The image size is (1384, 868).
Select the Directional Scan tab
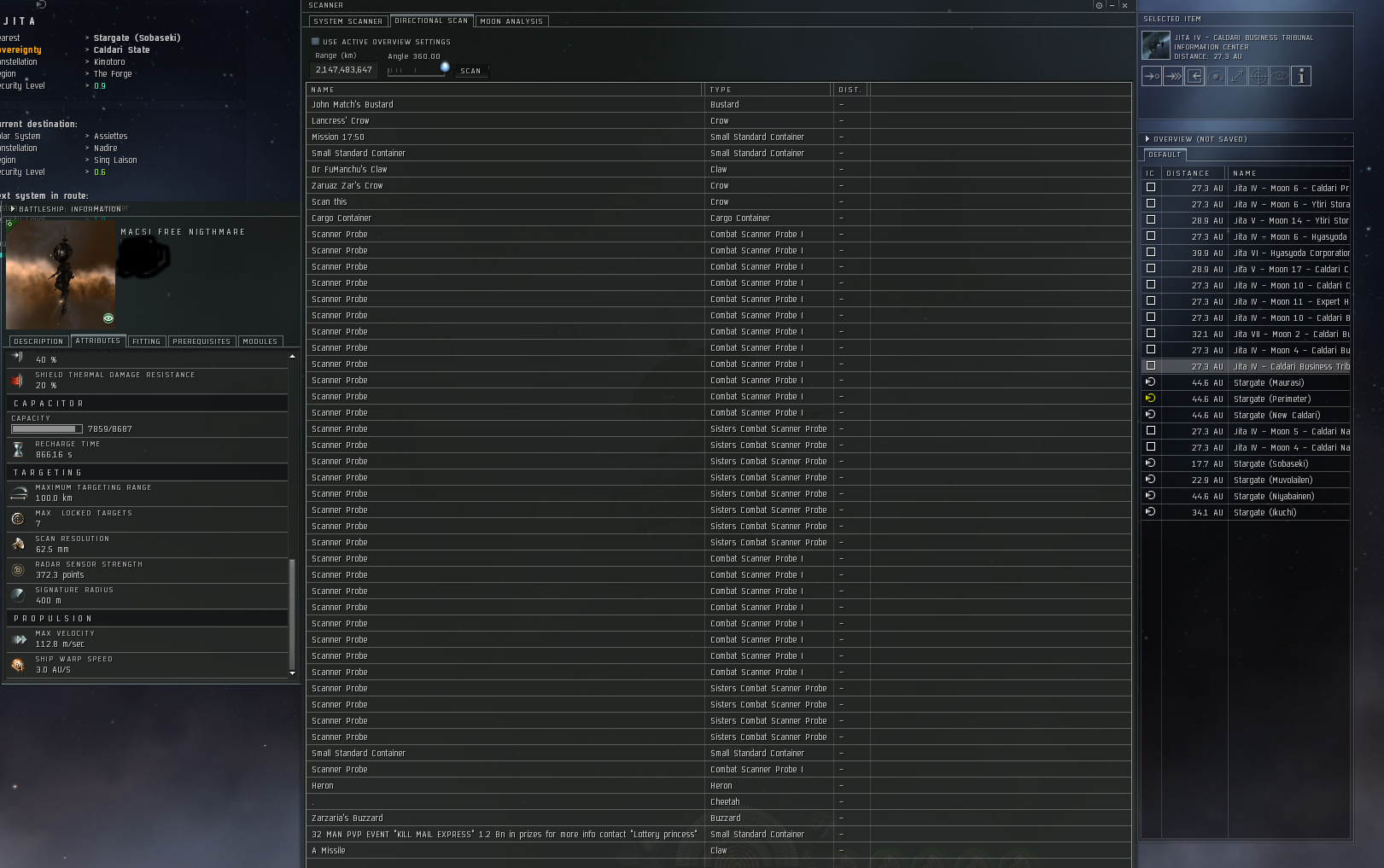[431, 20]
